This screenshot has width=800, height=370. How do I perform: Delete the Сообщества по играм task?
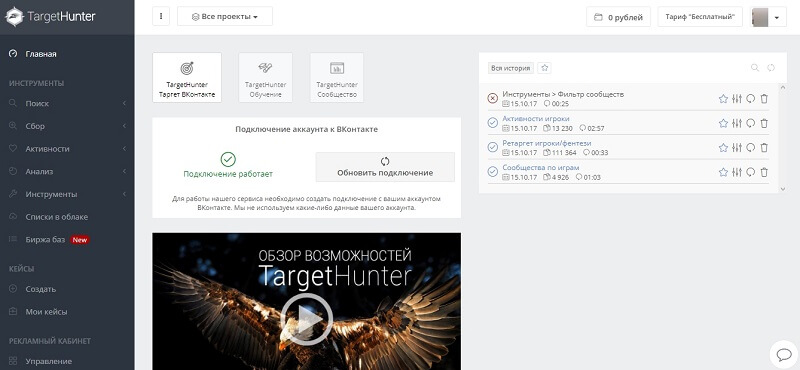[x=764, y=172]
